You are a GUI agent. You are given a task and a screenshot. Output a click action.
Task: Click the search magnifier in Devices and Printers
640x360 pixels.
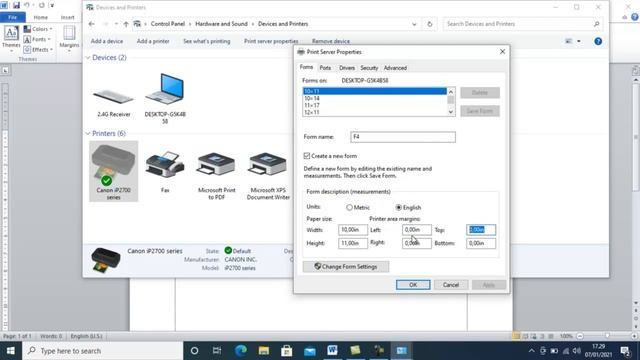(596, 24)
